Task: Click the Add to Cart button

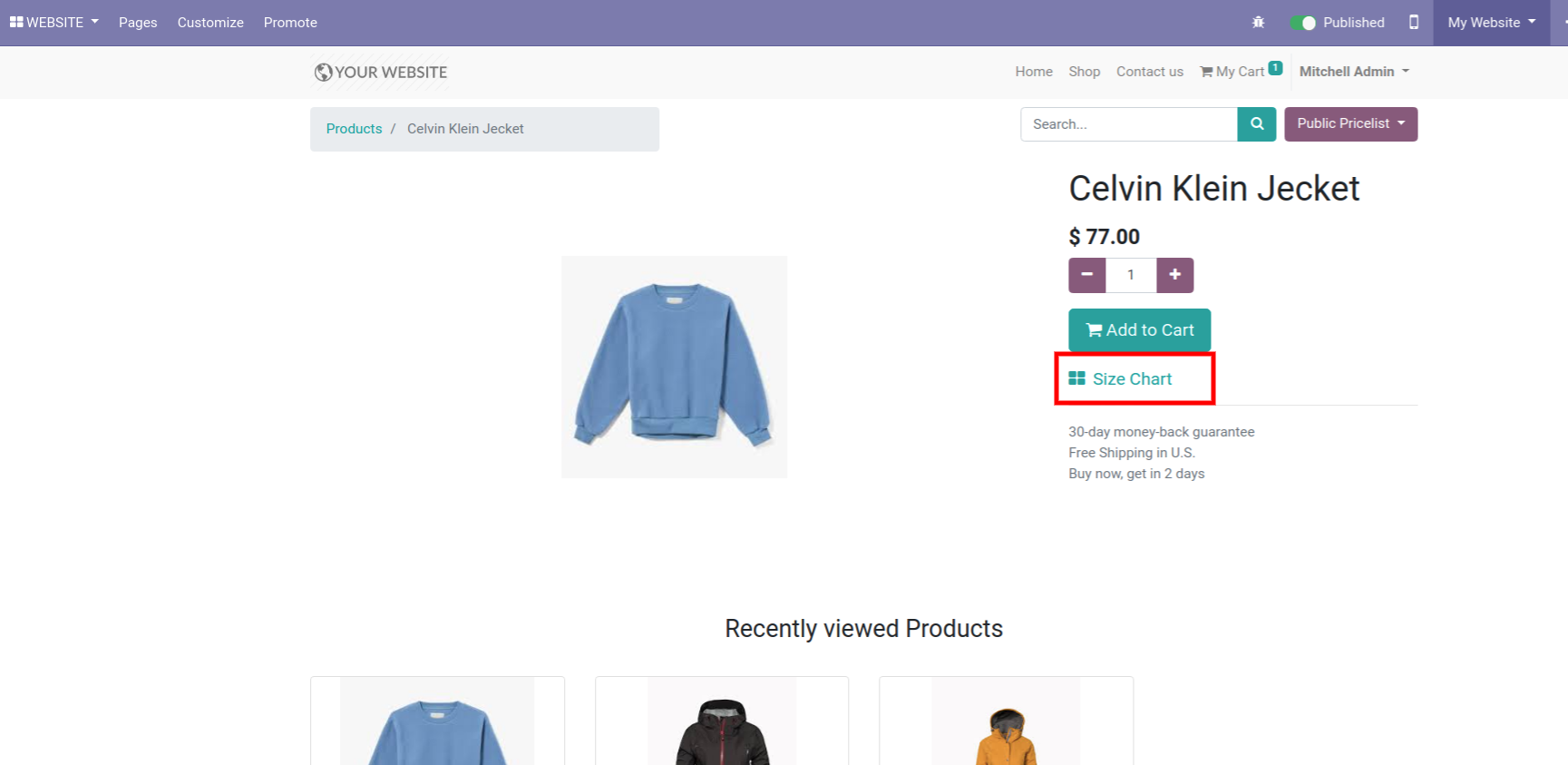Action: (x=1140, y=330)
